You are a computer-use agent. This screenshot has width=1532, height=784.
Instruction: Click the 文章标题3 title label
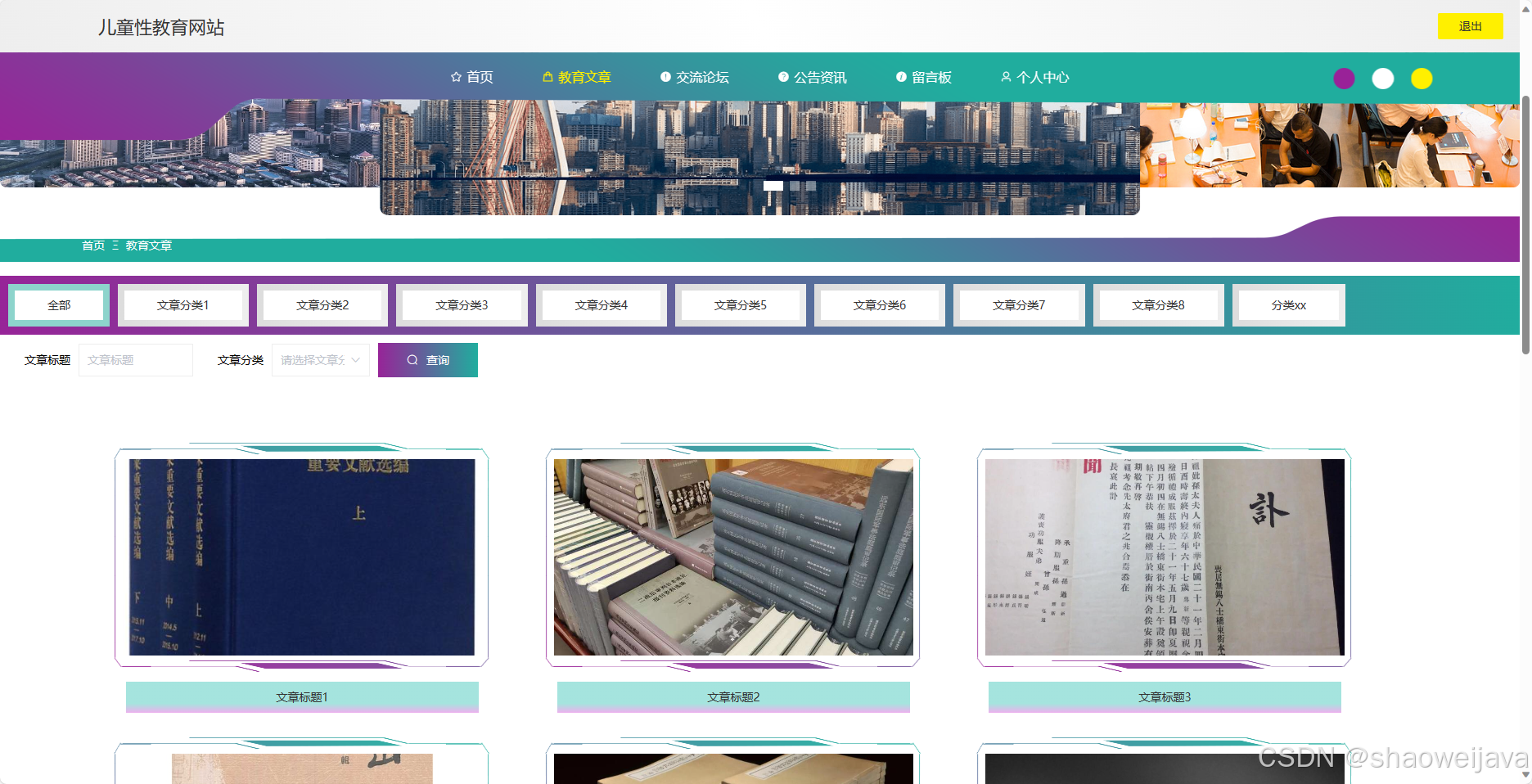(x=1165, y=697)
